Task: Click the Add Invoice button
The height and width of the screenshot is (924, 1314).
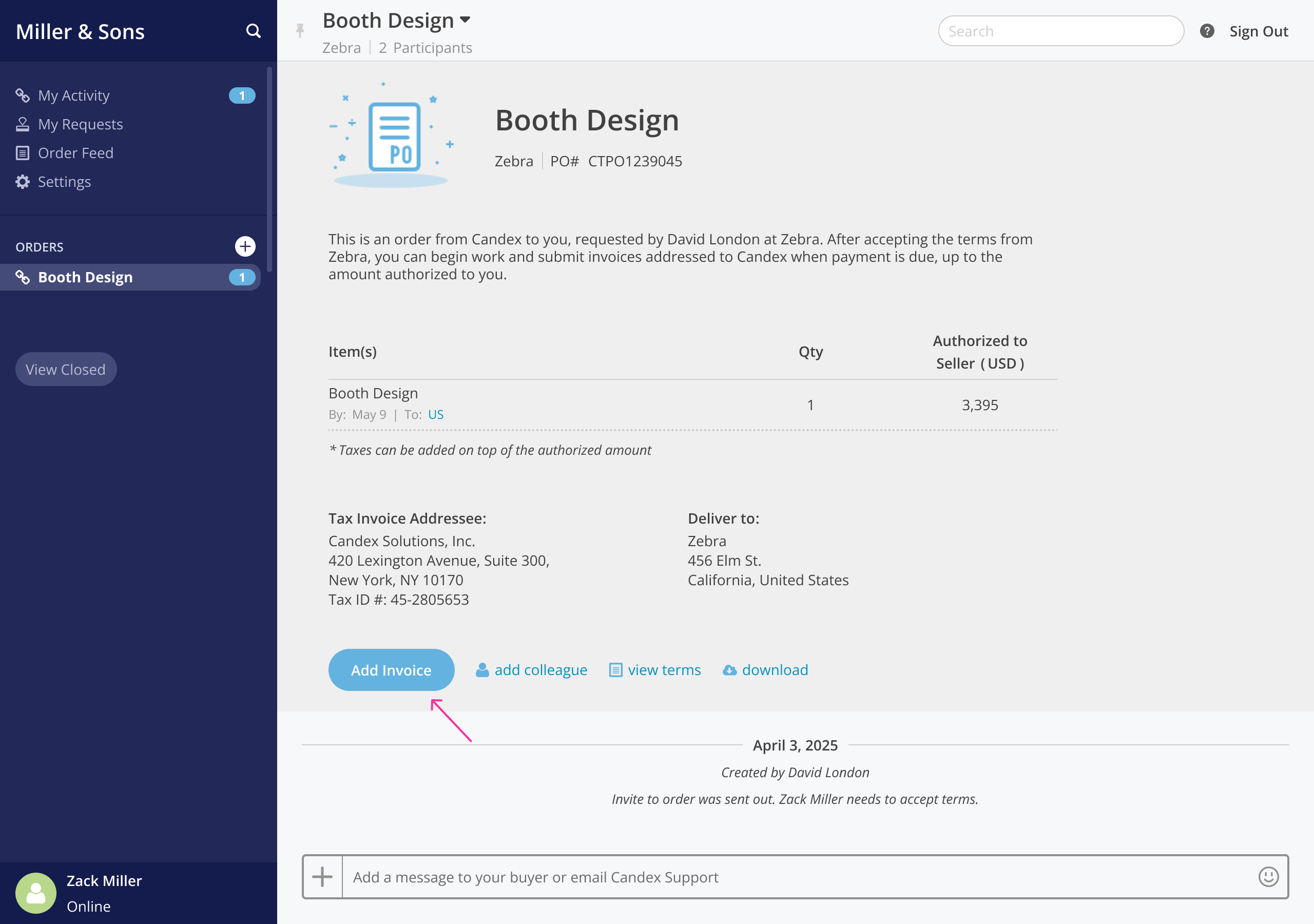Action: (x=391, y=670)
